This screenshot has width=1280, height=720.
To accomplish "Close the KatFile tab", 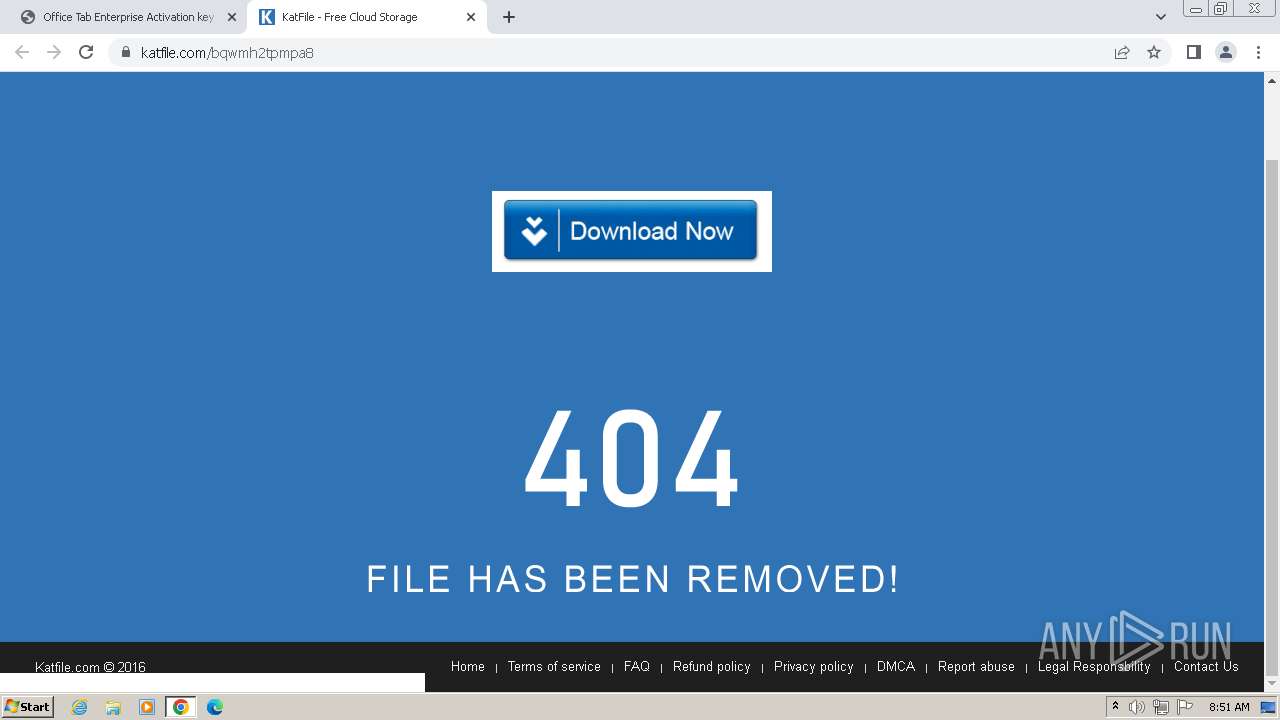I will pos(470,17).
